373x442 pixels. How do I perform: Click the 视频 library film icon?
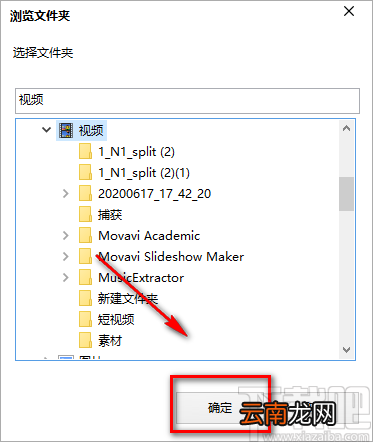tap(66, 130)
